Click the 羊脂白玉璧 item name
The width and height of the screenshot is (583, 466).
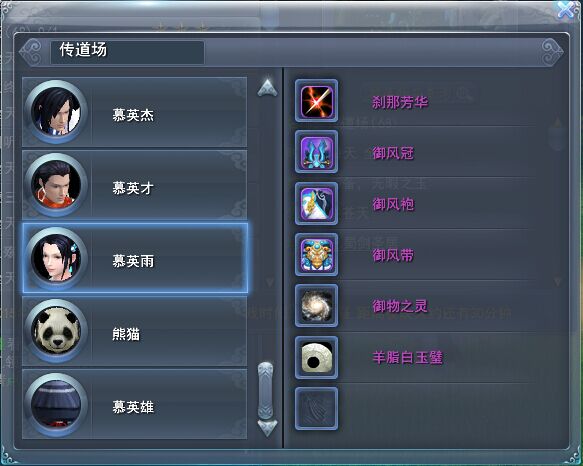(408, 358)
